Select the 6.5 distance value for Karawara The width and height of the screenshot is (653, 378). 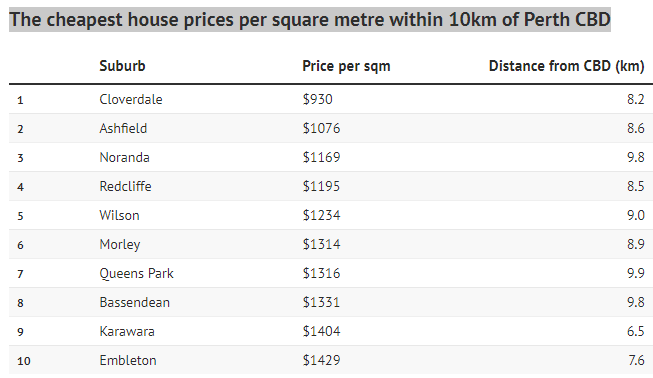tap(636, 331)
